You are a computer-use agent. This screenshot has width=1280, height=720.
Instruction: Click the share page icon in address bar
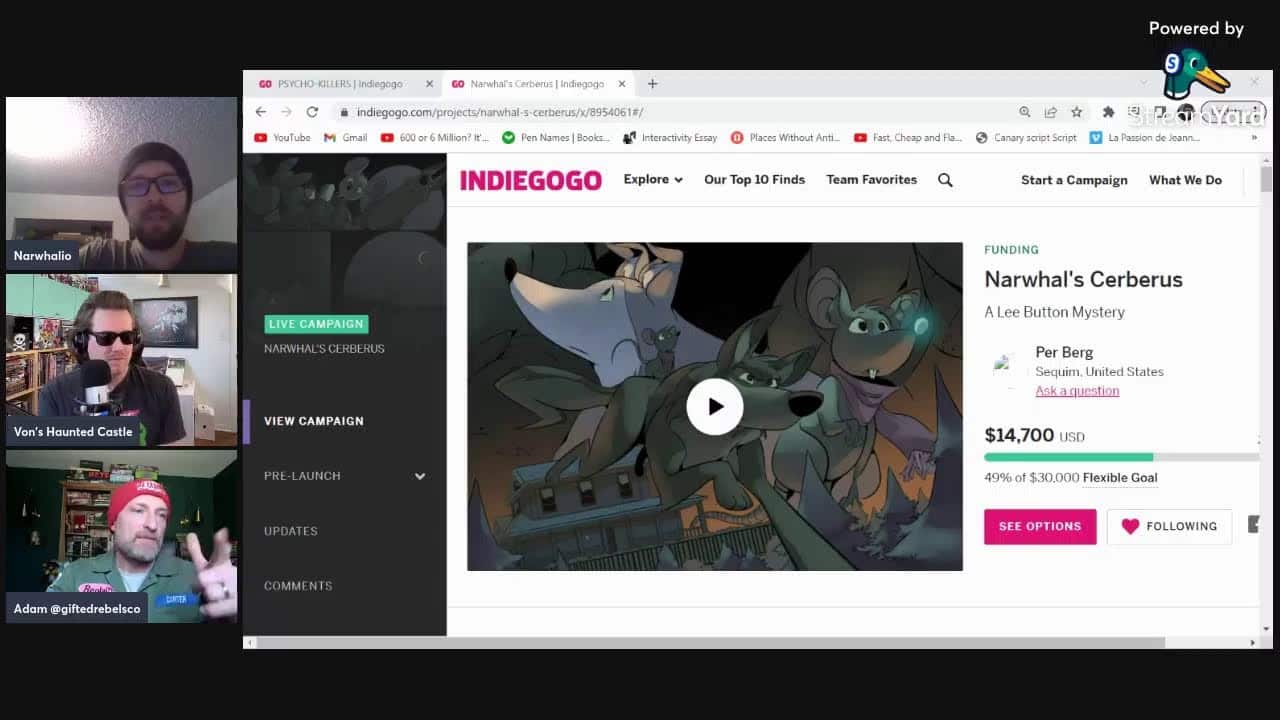pyautogui.click(x=1050, y=112)
